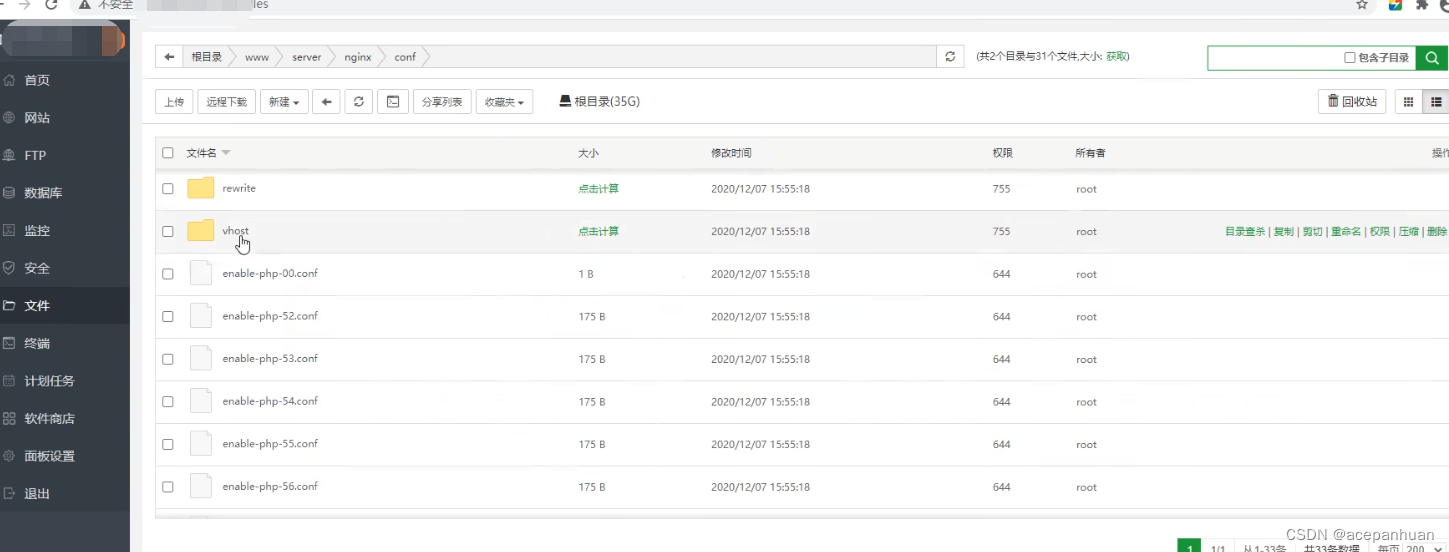1449x552 pixels.
Task: Go to www in the breadcrumb path
Action: [x=257, y=57]
